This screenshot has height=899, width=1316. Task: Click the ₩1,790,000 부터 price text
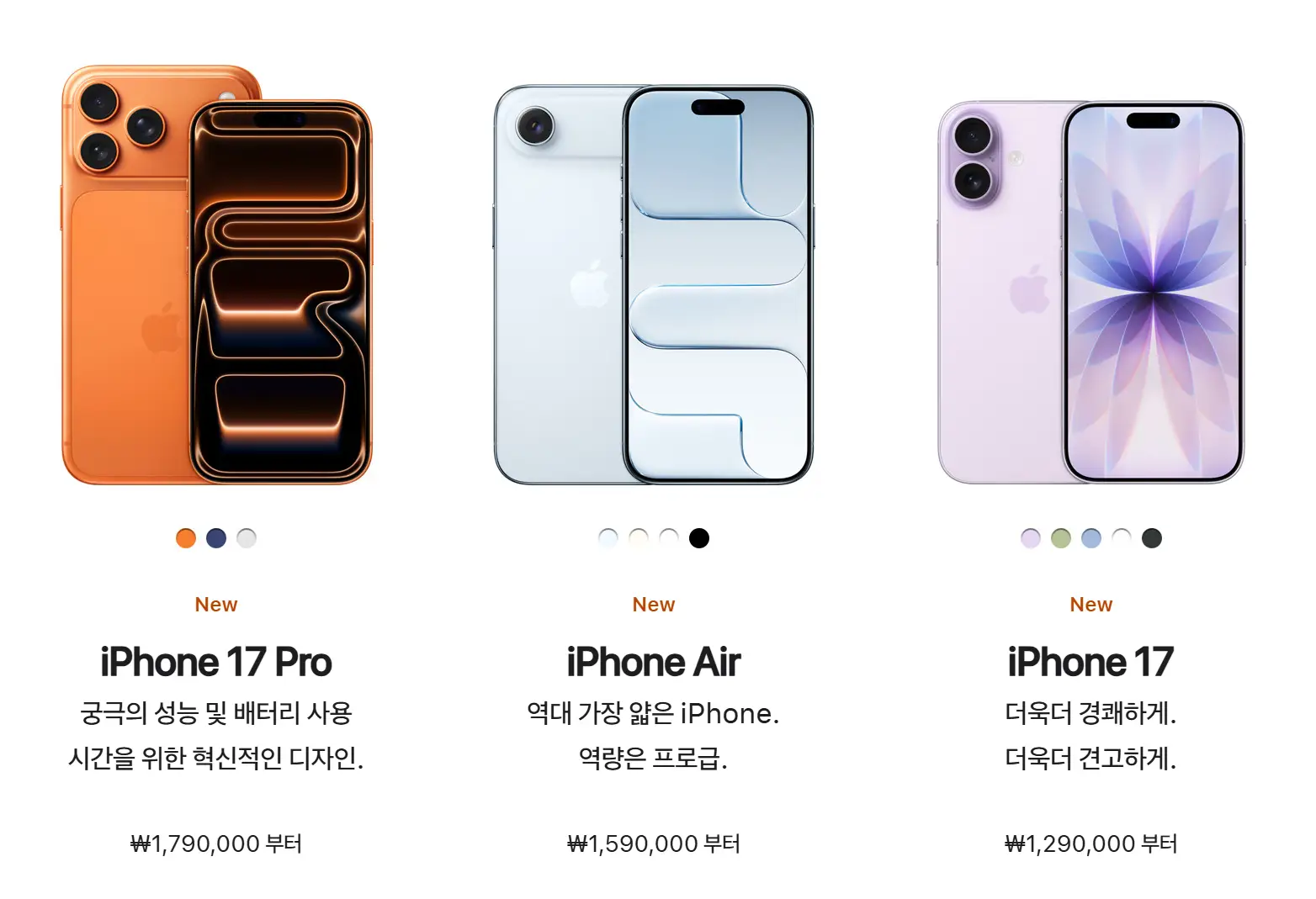click(216, 843)
